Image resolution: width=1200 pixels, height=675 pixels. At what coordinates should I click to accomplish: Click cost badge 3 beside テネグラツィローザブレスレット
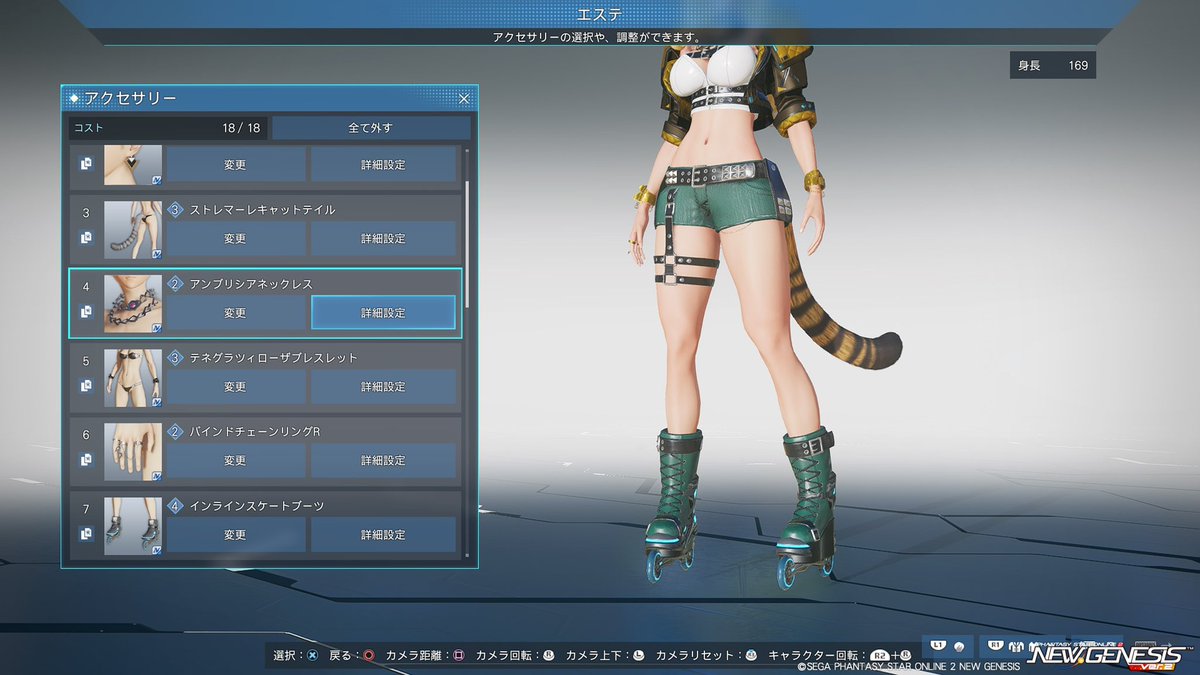coord(175,358)
